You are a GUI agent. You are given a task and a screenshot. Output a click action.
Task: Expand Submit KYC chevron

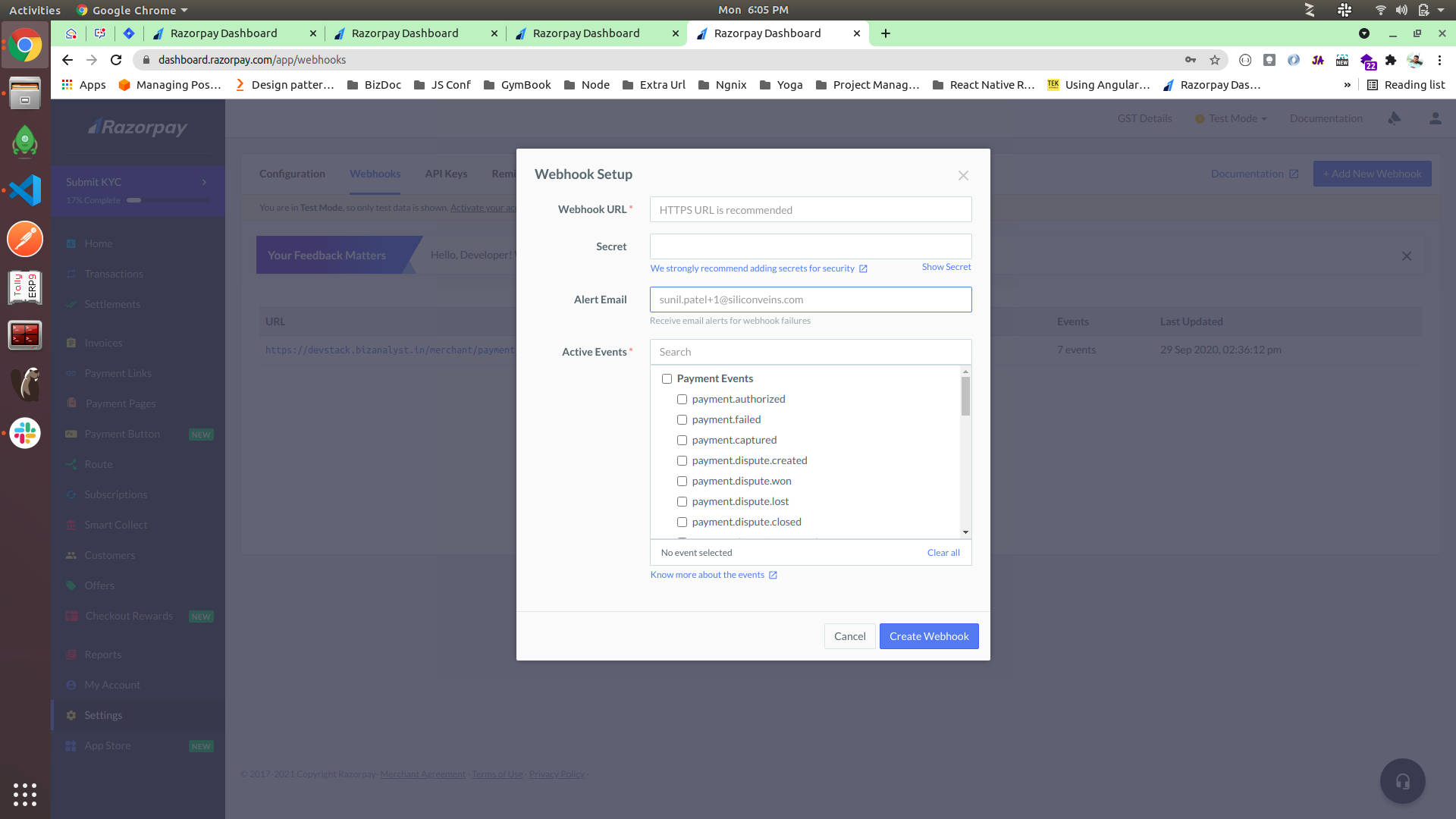pyautogui.click(x=204, y=182)
